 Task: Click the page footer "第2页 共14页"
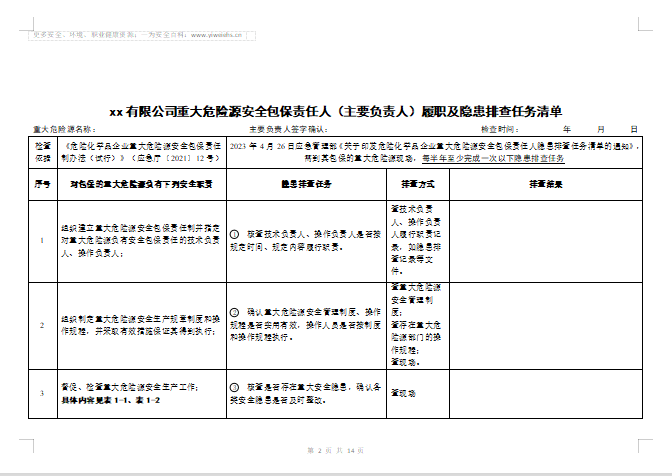click(x=336, y=450)
